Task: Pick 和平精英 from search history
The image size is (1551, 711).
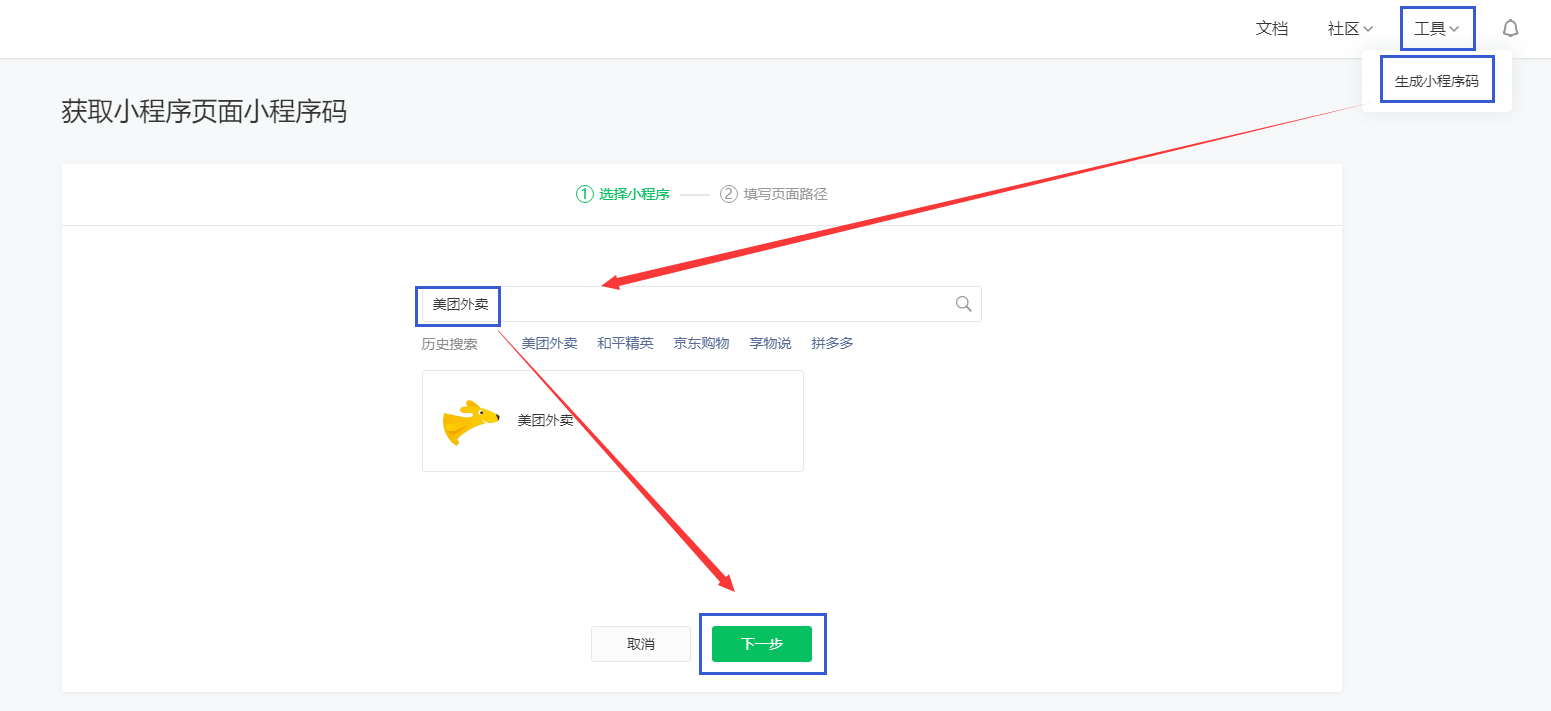Action: coord(625,343)
